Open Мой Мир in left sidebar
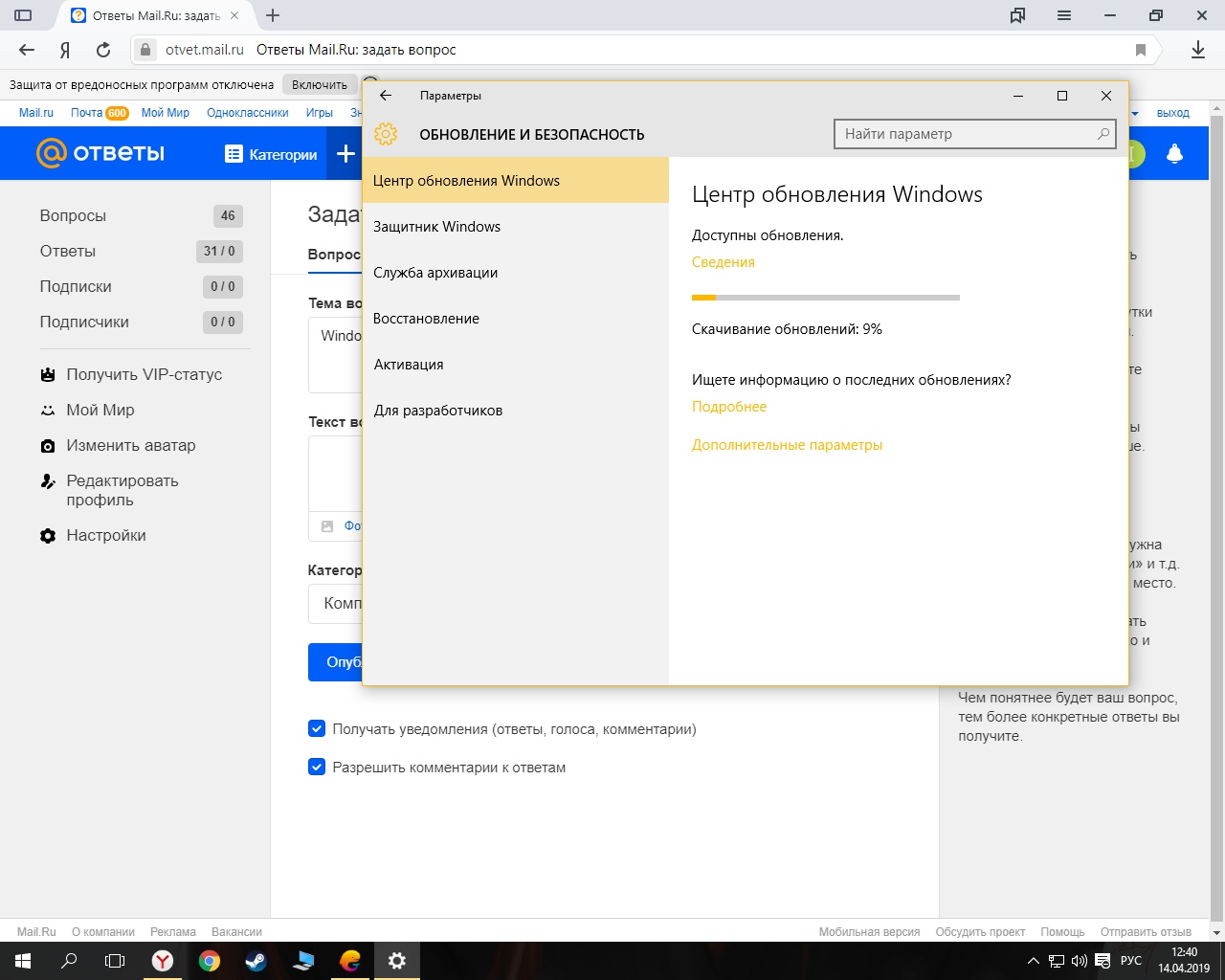This screenshot has width=1225, height=980. tap(100, 410)
